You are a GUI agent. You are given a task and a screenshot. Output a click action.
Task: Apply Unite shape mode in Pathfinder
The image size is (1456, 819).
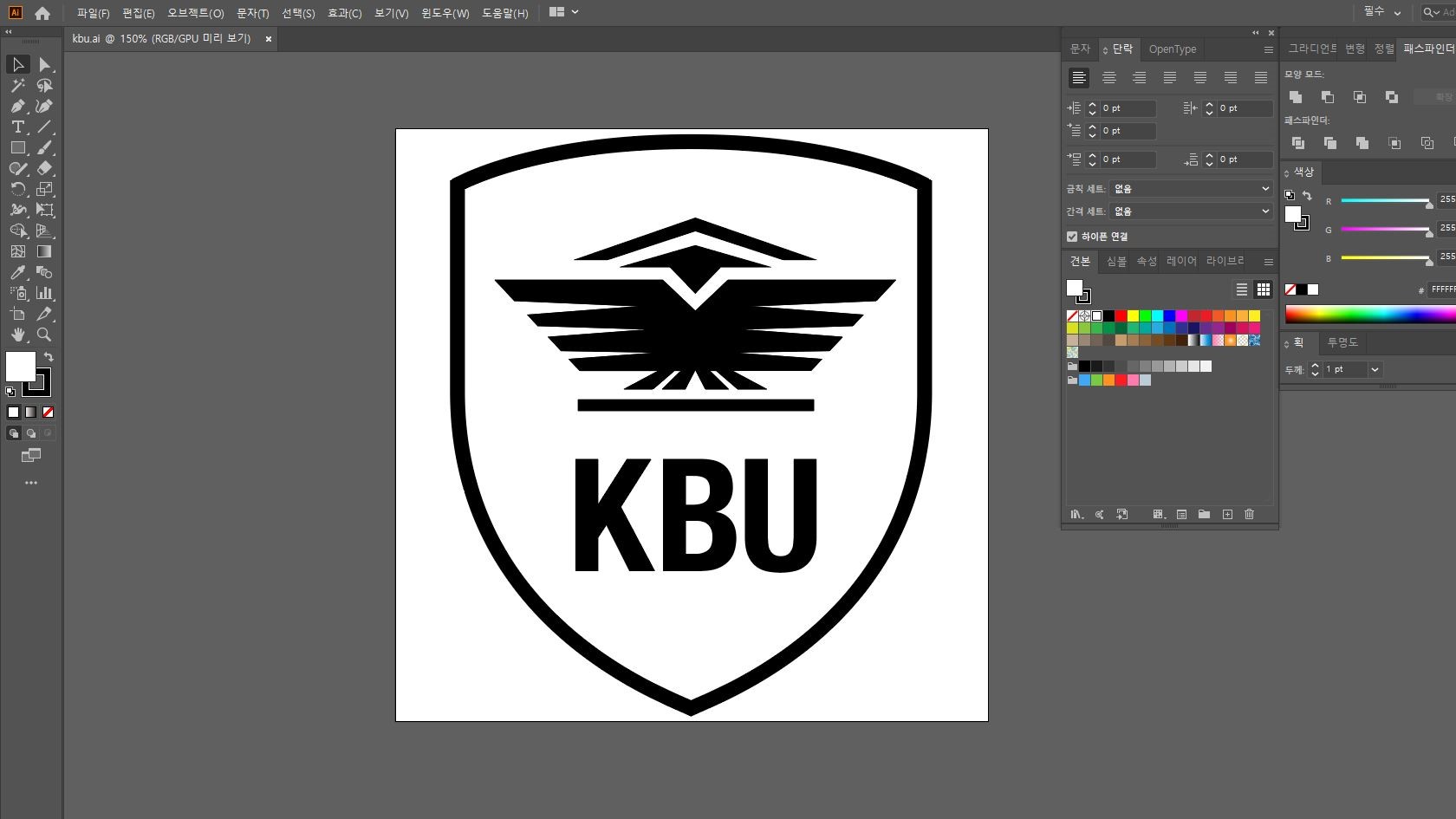coord(1296,97)
